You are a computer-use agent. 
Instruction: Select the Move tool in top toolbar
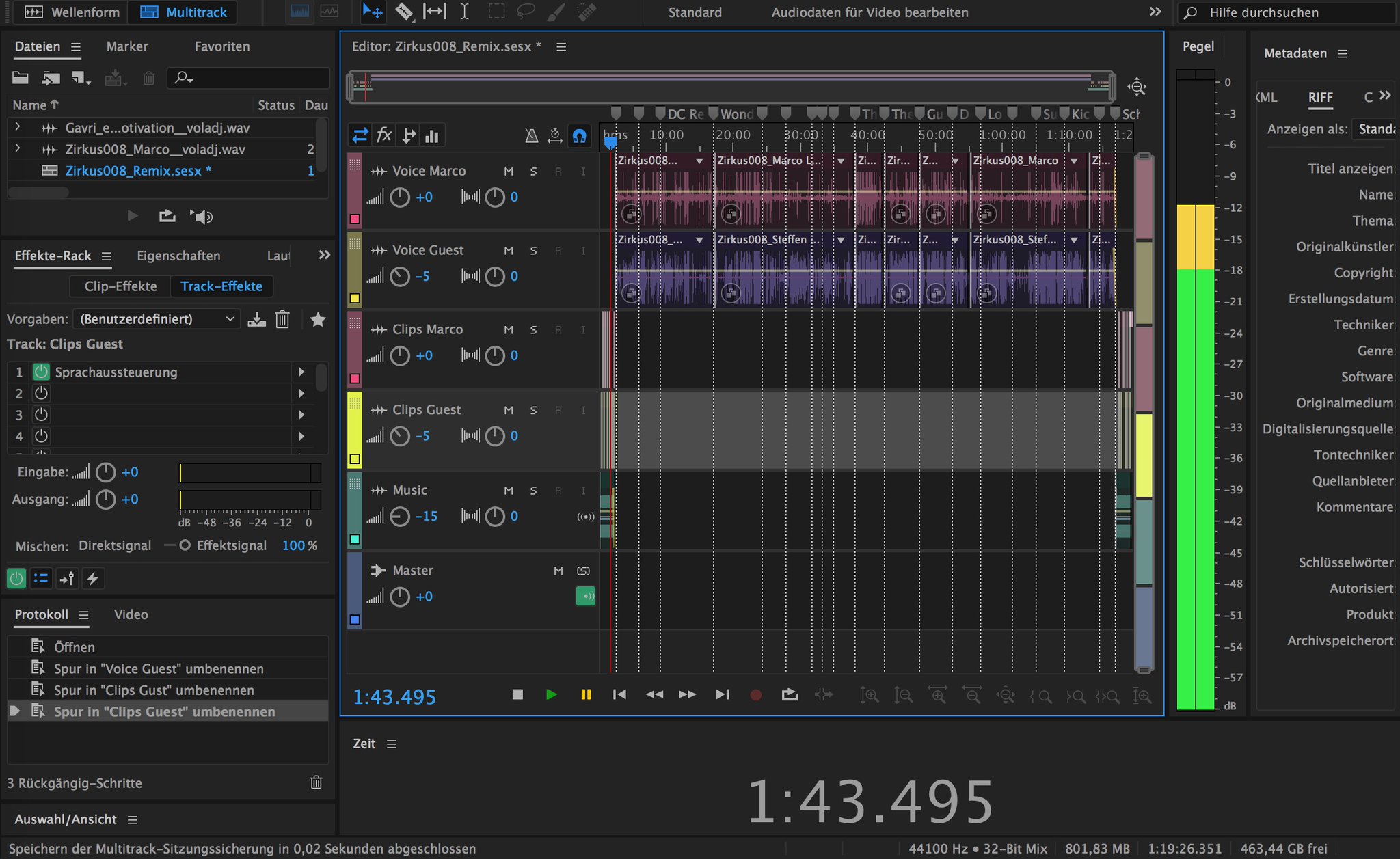[373, 12]
